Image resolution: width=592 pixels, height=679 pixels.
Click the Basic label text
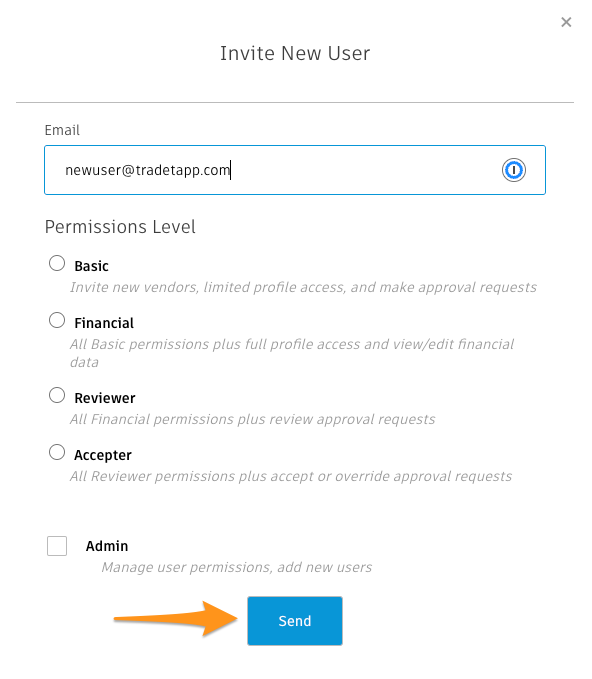(x=91, y=266)
